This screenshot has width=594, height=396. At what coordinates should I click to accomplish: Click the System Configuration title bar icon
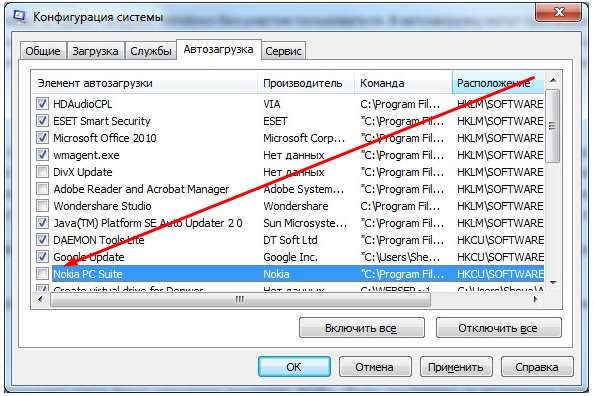(x=19, y=16)
